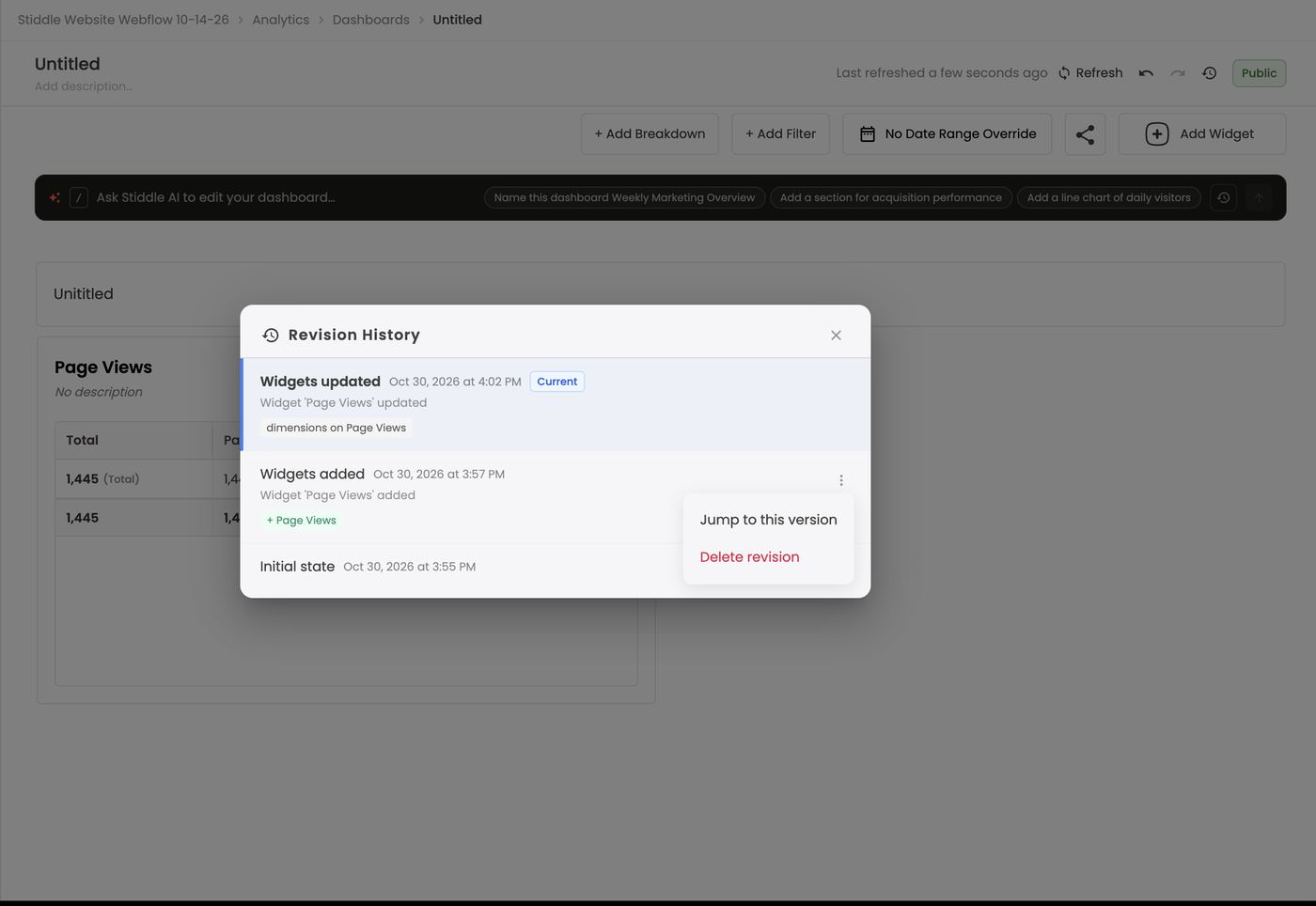Screen dimensions: 1316x906
Task: Open Dashboards in the breadcrumb
Action: [x=370, y=20]
